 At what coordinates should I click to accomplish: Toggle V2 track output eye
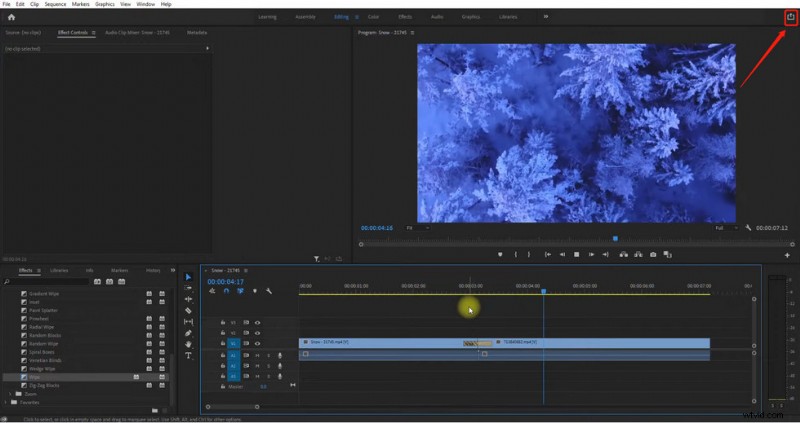[x=257, y=333]
